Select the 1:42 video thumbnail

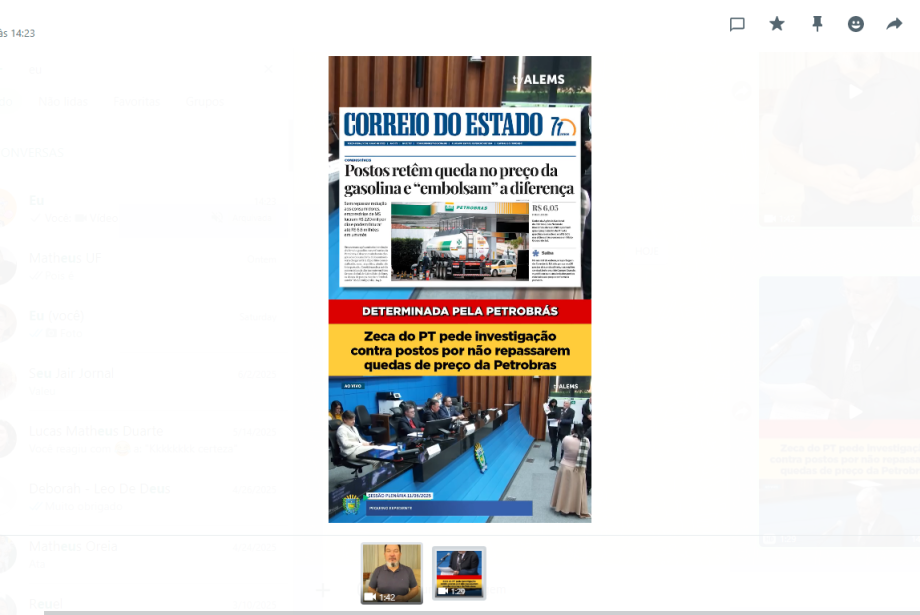pos(392,573)
